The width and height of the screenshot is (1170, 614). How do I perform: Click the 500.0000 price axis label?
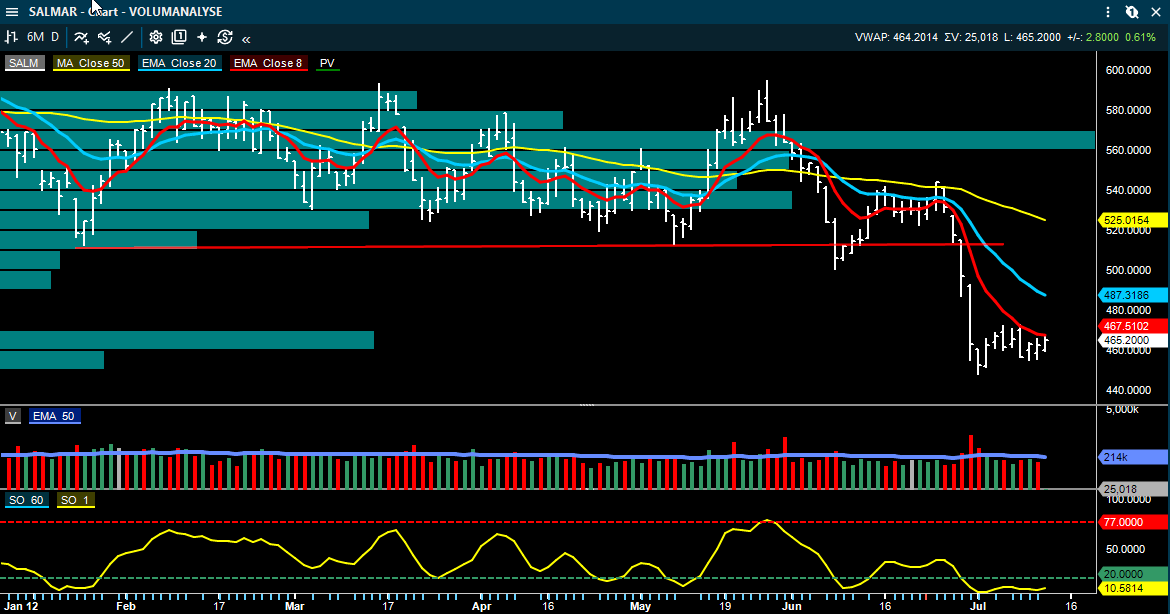pos(1127,270)
